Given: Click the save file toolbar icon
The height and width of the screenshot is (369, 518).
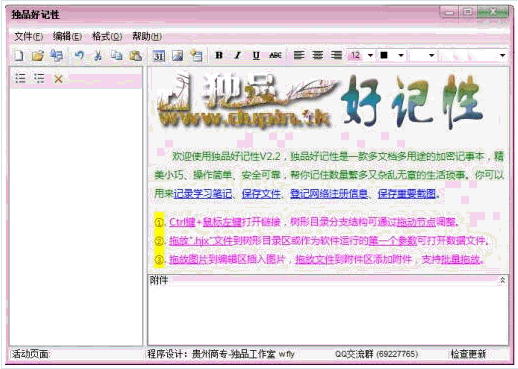Looking at the screenshot, I should (x=57, y=55).
